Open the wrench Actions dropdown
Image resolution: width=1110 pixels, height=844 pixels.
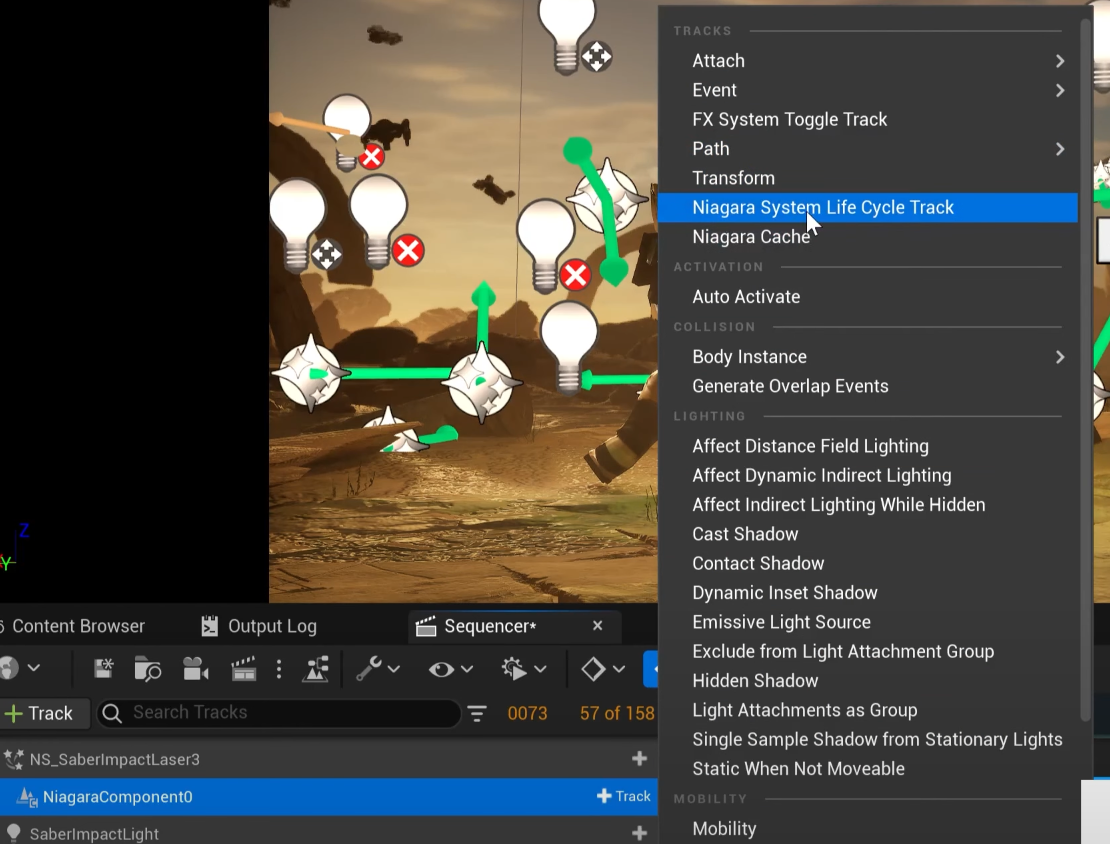378,669
